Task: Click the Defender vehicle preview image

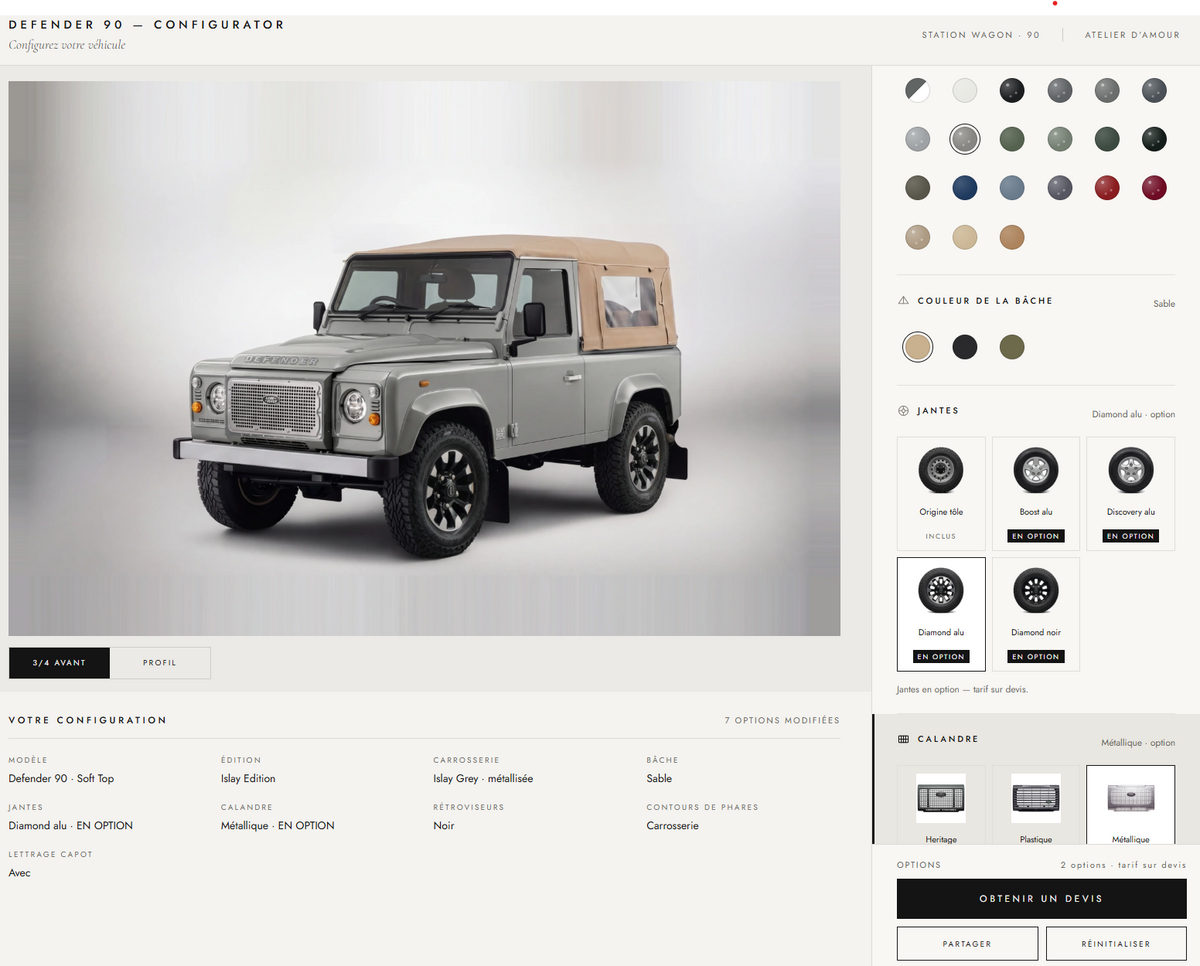Action: coord(424,358)
